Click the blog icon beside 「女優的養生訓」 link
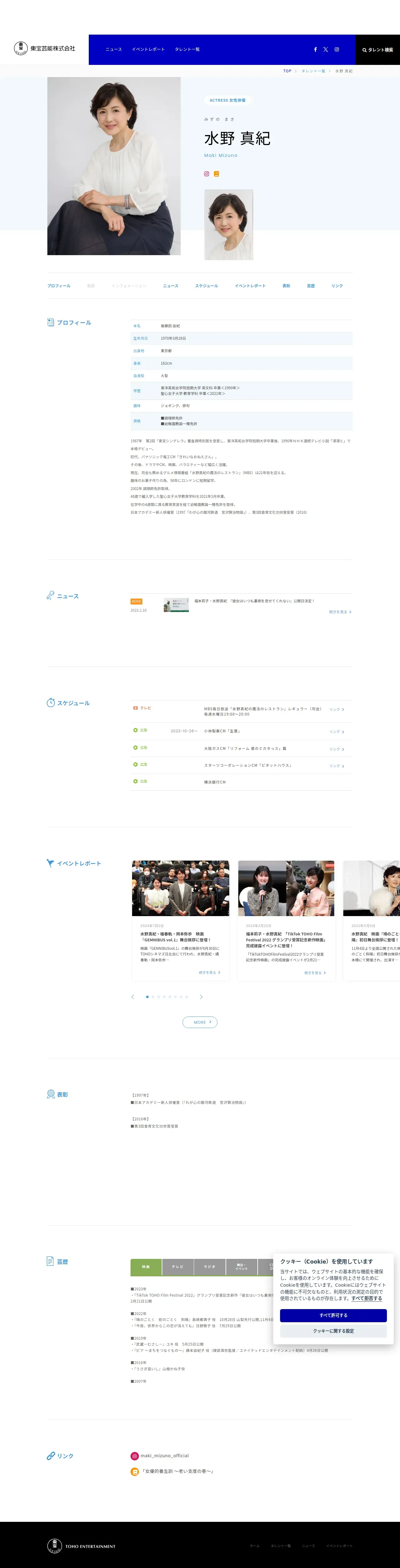 [134, 1471]
